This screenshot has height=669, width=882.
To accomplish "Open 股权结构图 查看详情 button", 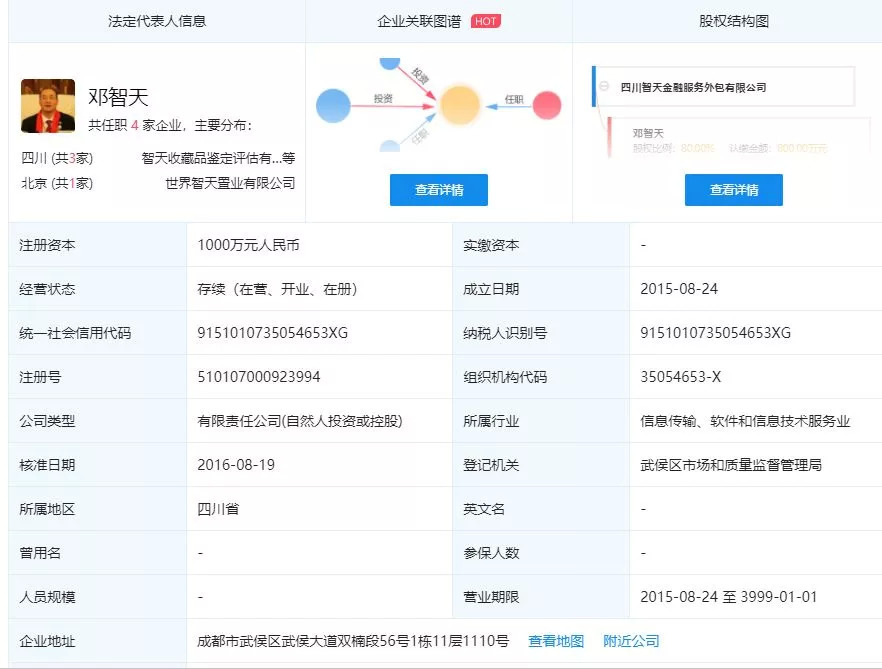I will coord(733,190).
